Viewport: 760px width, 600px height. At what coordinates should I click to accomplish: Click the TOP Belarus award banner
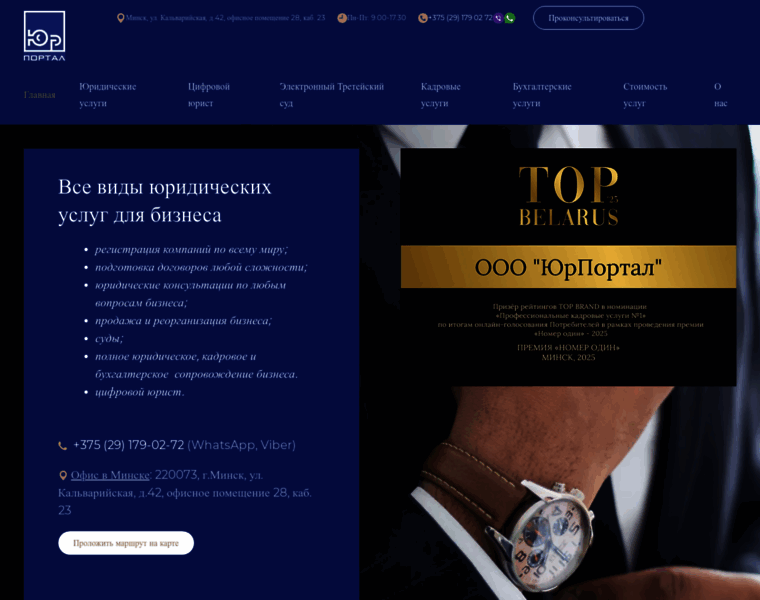click(x=568, y=267)
